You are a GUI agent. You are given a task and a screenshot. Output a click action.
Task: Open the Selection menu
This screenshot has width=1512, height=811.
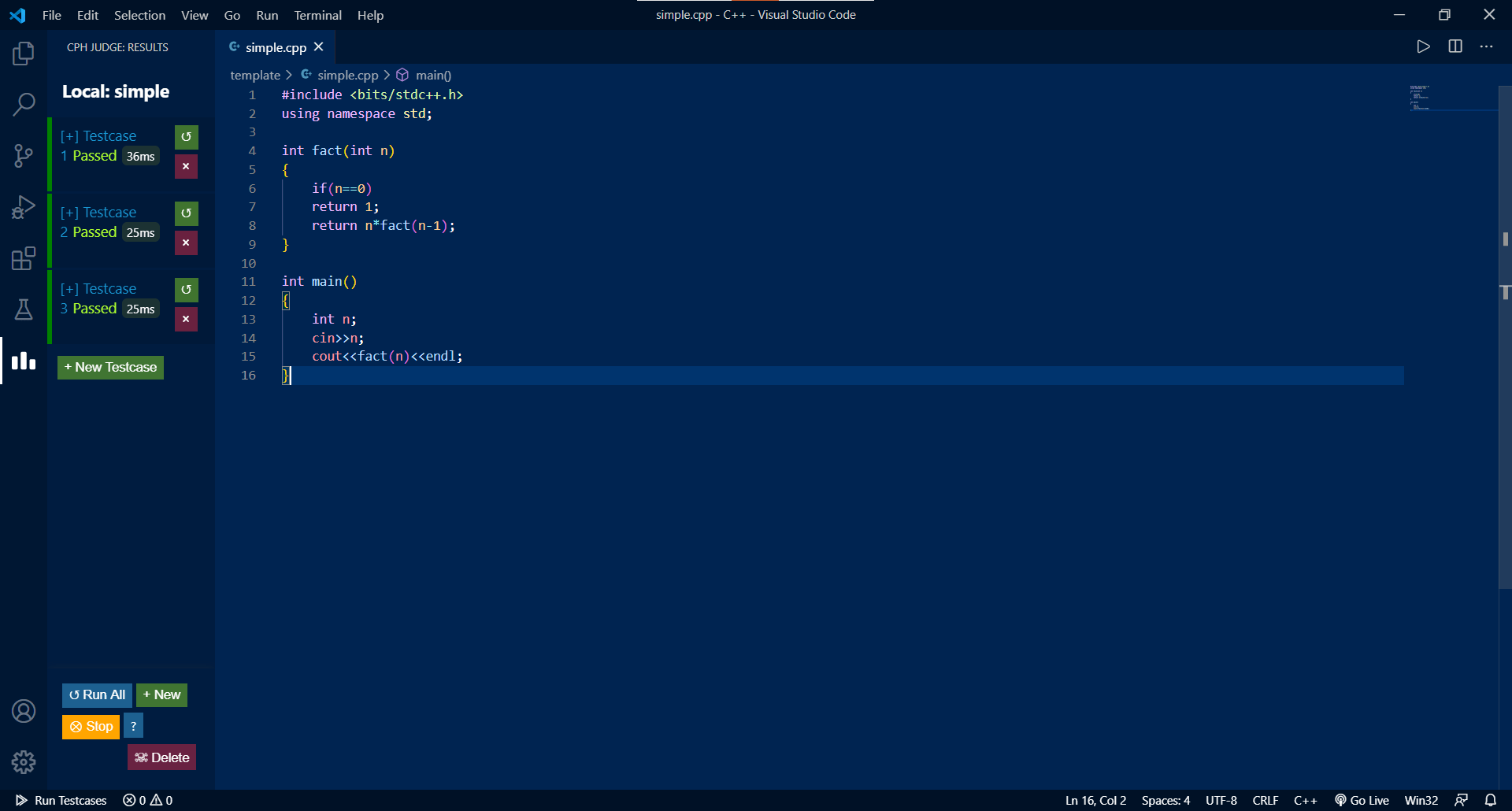(139, 15)
